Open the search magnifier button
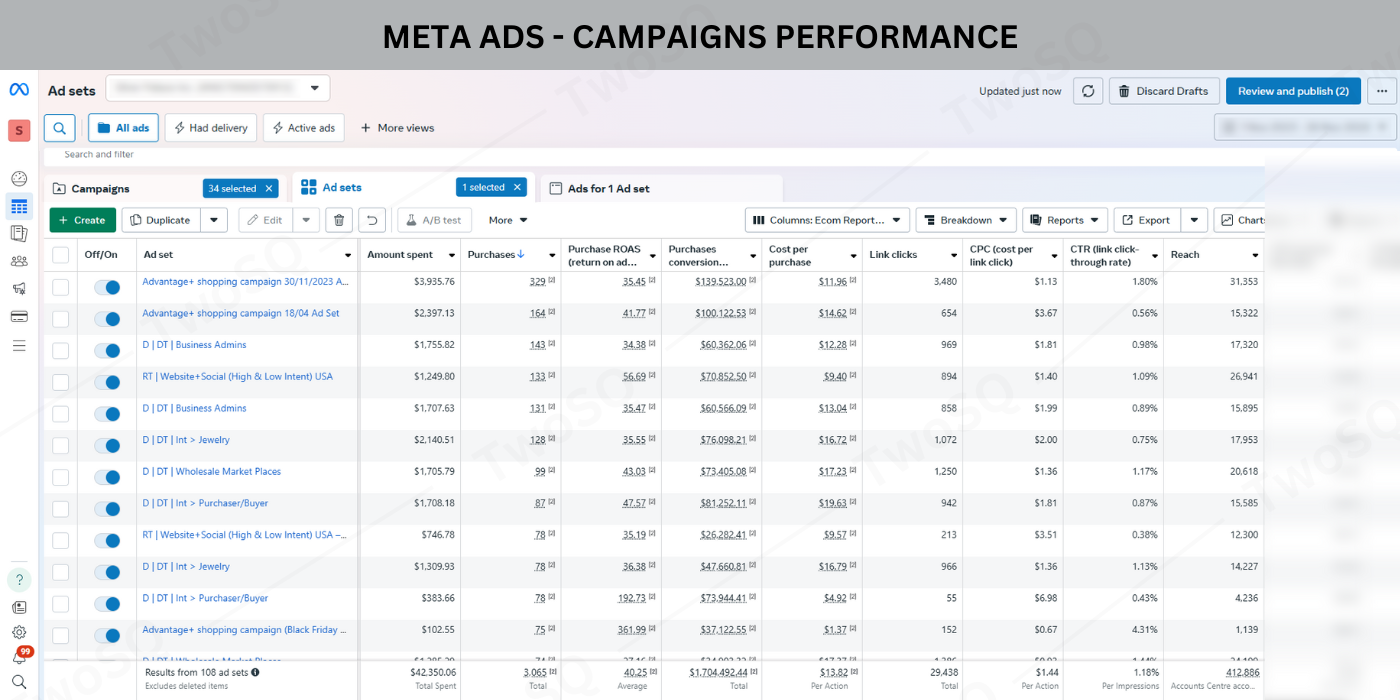 60,128
